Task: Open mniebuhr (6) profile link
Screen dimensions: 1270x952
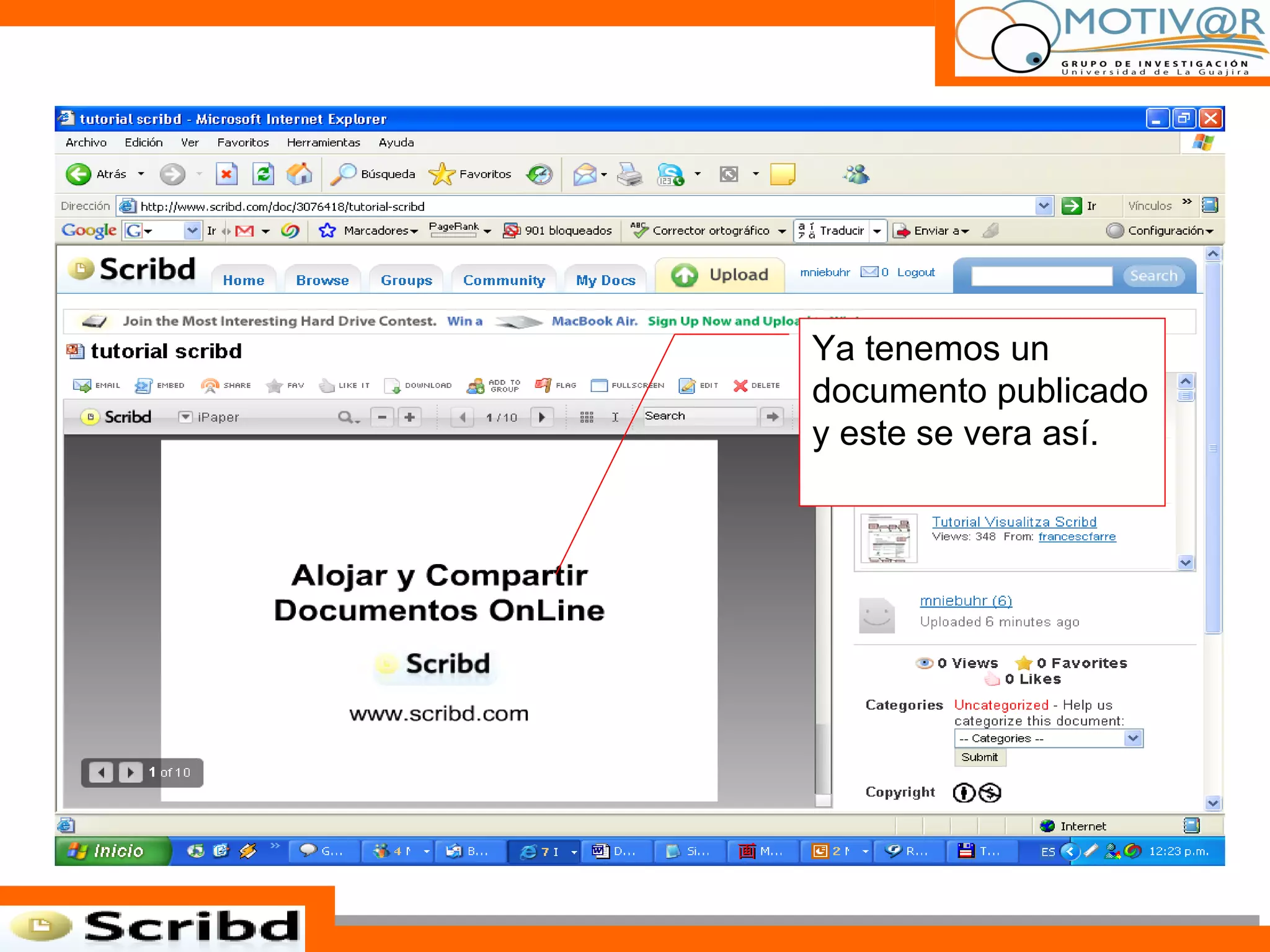Action: (966, 601)
